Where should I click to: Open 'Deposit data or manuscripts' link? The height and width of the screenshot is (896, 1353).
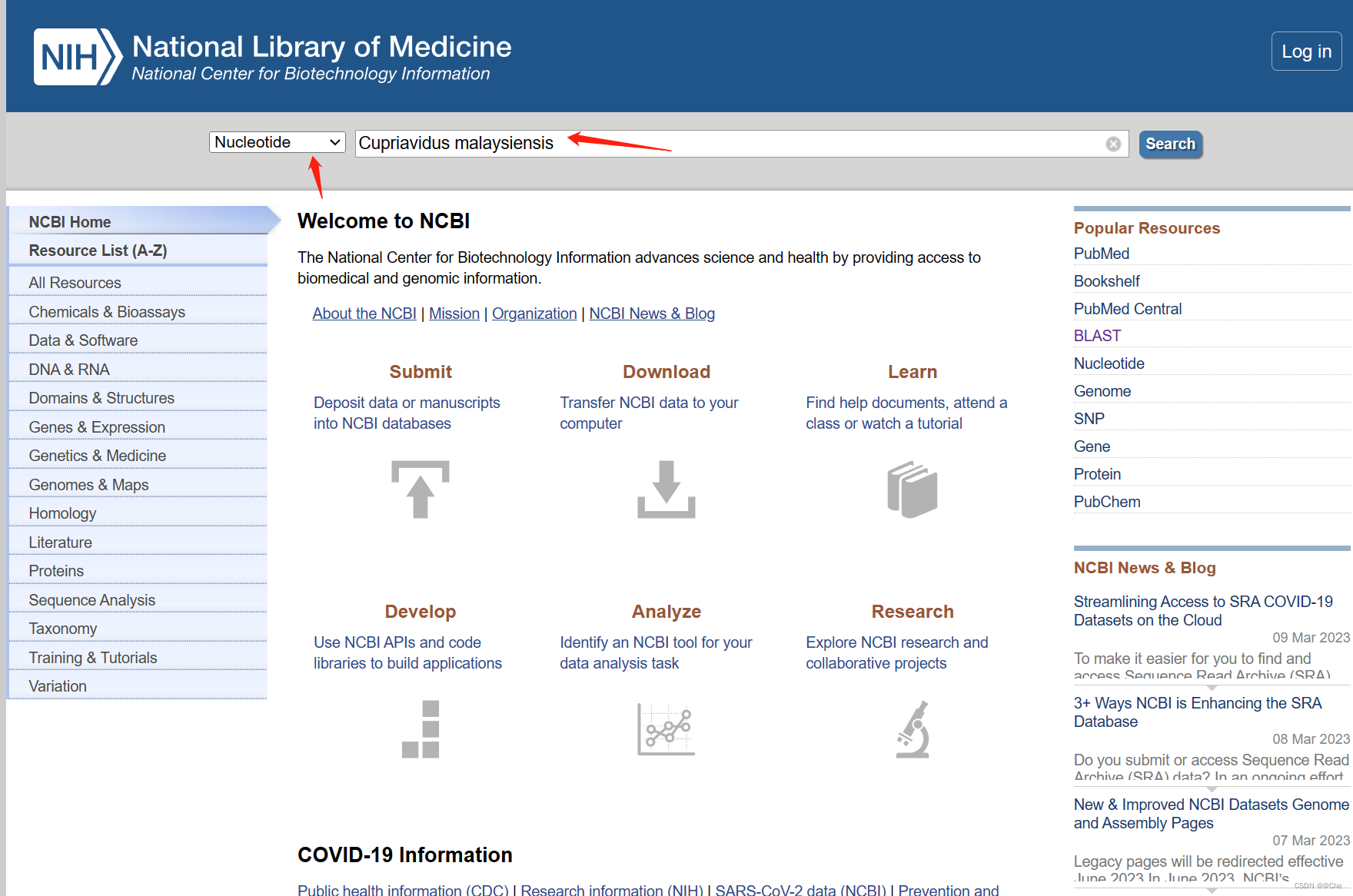click(x=407, y=413)
